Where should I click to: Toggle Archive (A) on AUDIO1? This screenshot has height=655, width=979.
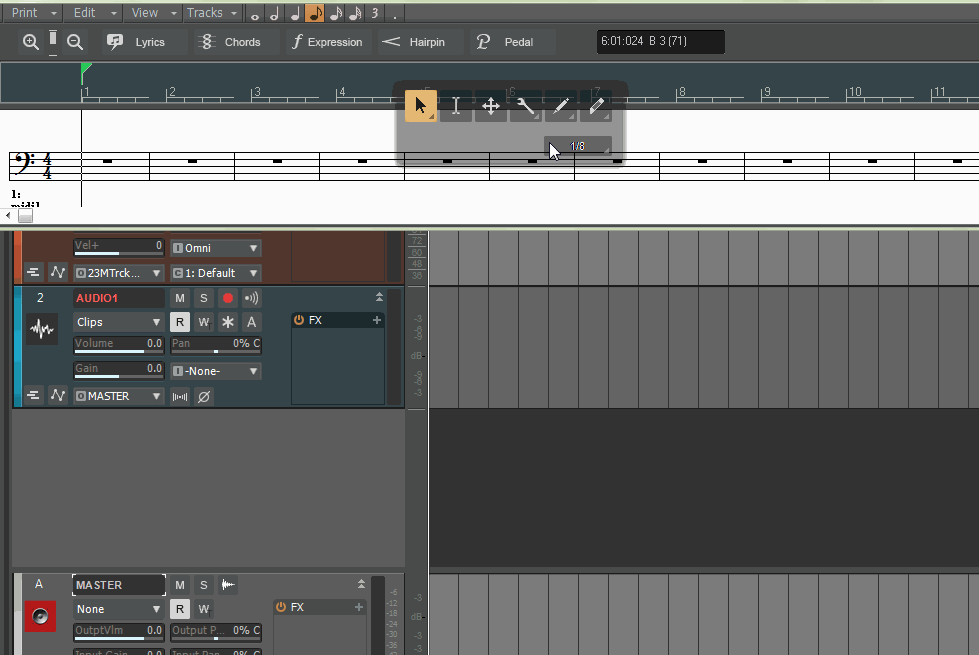[x=251, y=322]
